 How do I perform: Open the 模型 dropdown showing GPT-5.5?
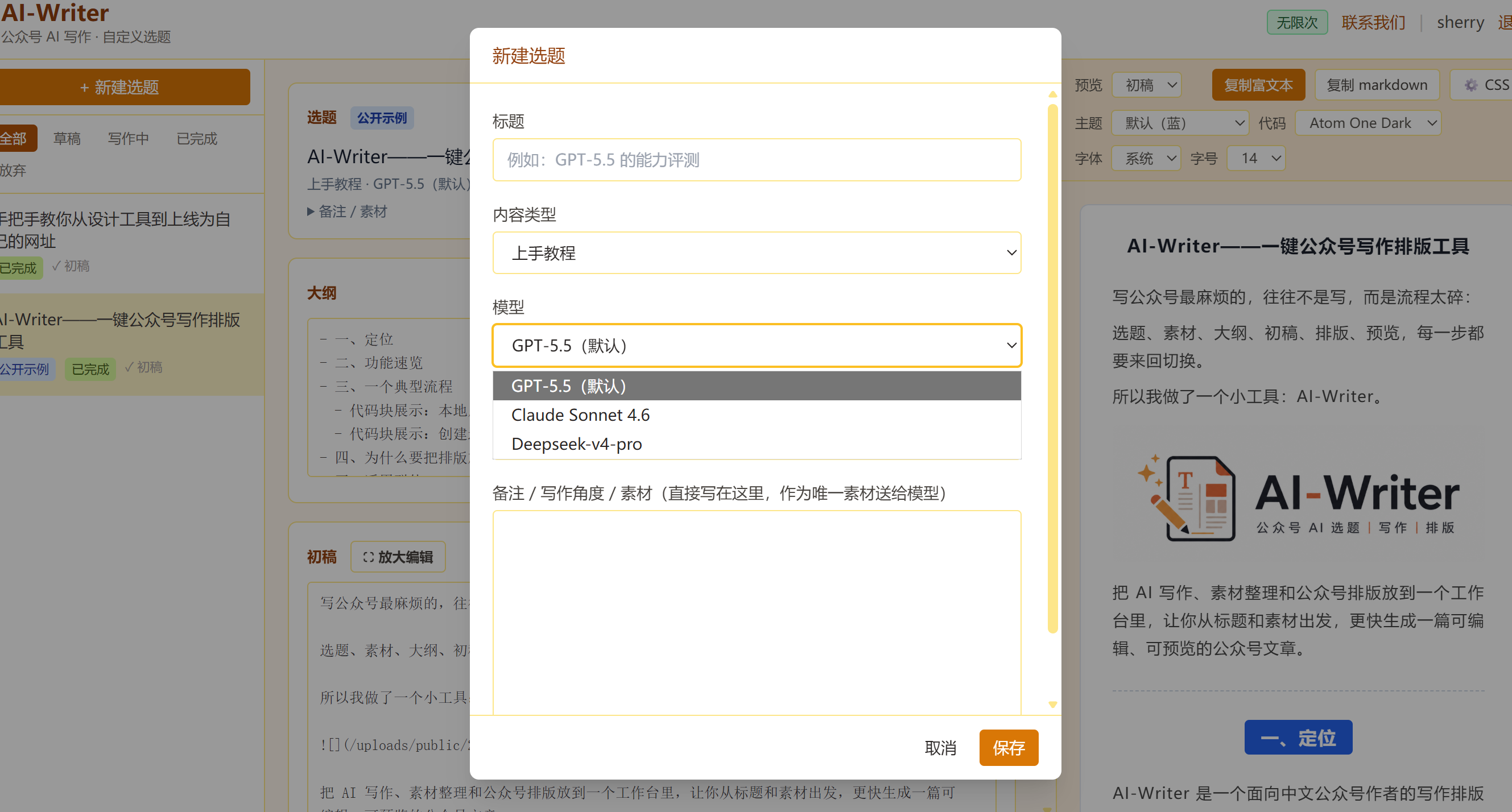(x=757, y=346)
